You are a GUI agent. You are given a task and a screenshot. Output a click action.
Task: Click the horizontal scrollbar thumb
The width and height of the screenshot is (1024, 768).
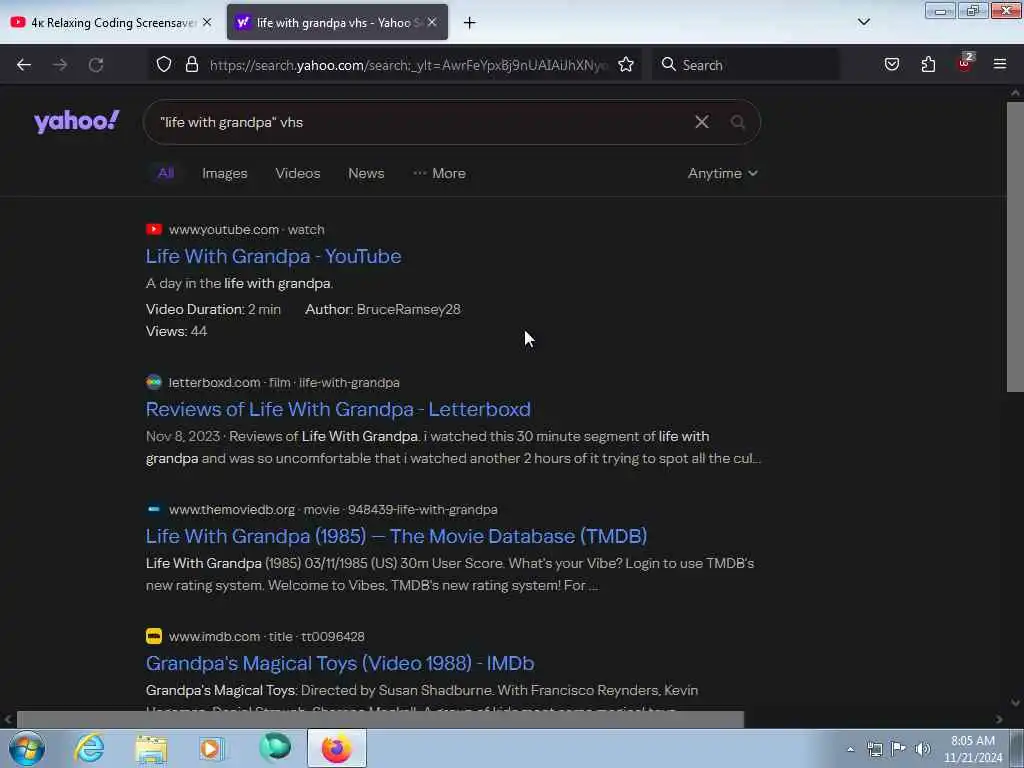[x=380, y=719]
